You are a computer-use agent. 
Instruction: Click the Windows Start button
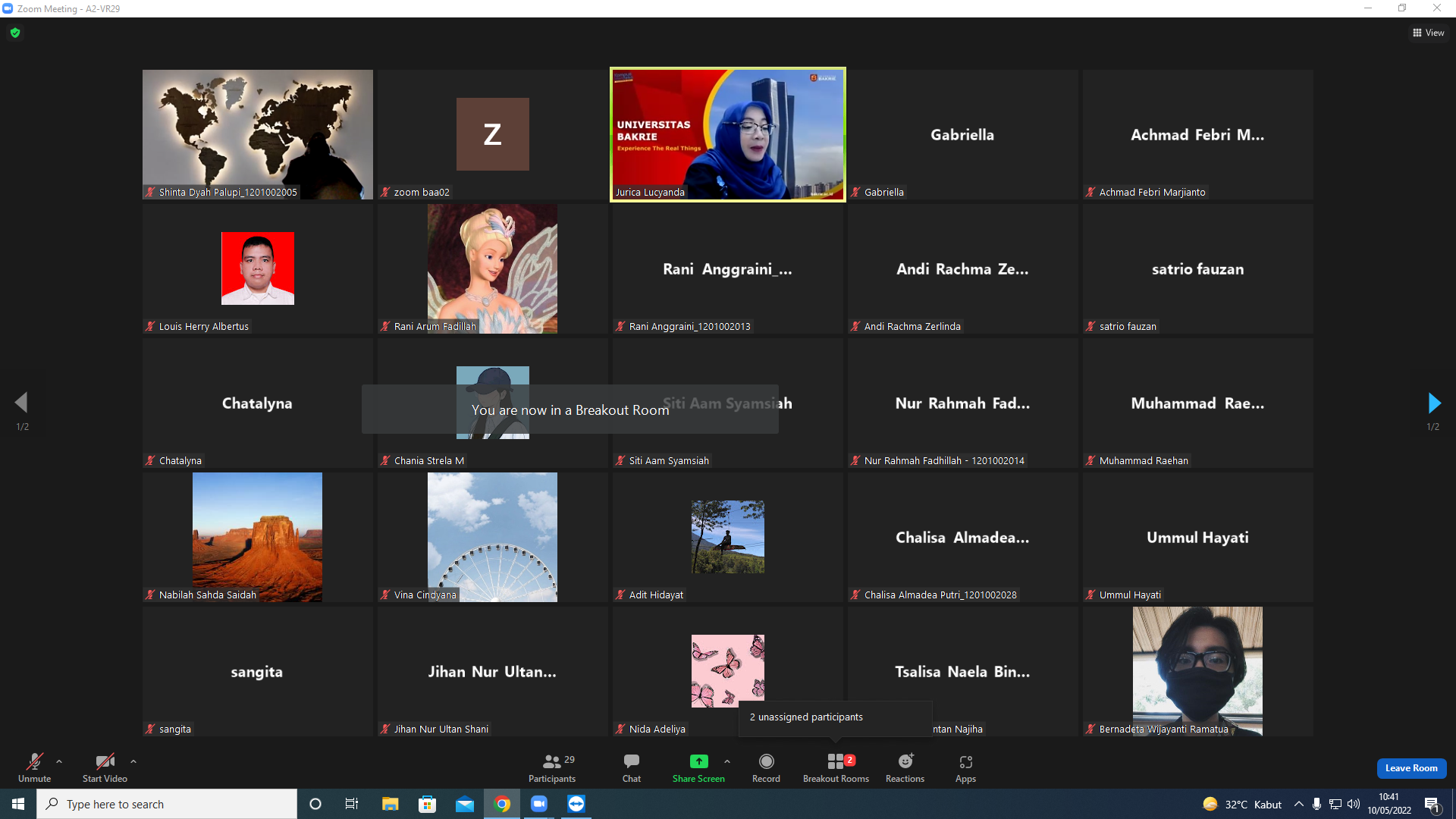[x=18, y=804]
